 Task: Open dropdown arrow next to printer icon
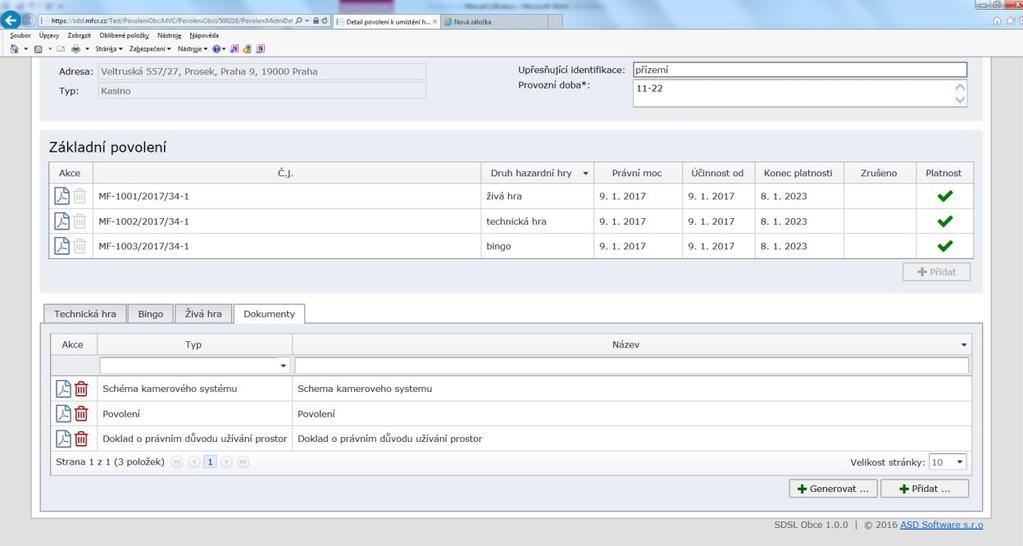[87, 49]
